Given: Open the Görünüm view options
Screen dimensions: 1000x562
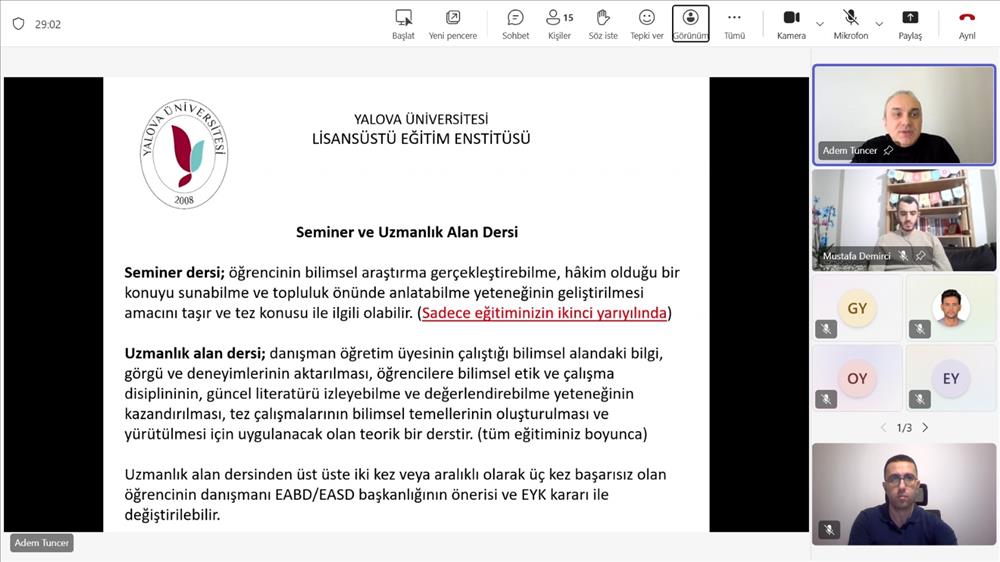Looking at the screenshot, I should 690,23.
